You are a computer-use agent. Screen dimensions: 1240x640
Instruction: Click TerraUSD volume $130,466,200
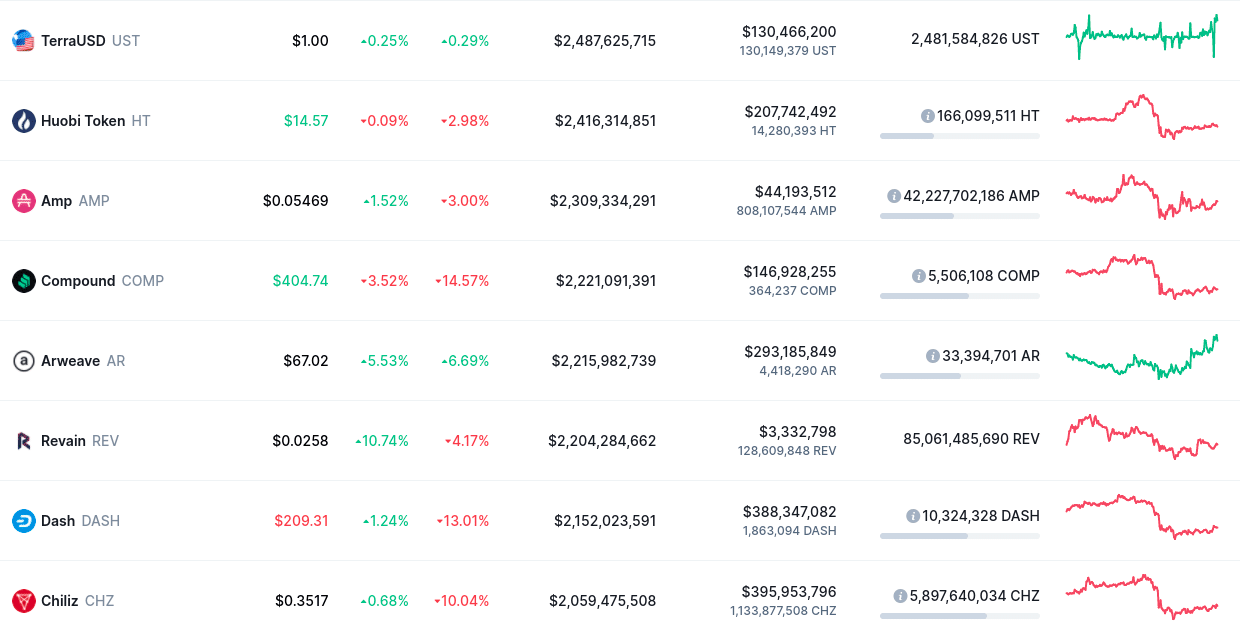coord(789,32)
